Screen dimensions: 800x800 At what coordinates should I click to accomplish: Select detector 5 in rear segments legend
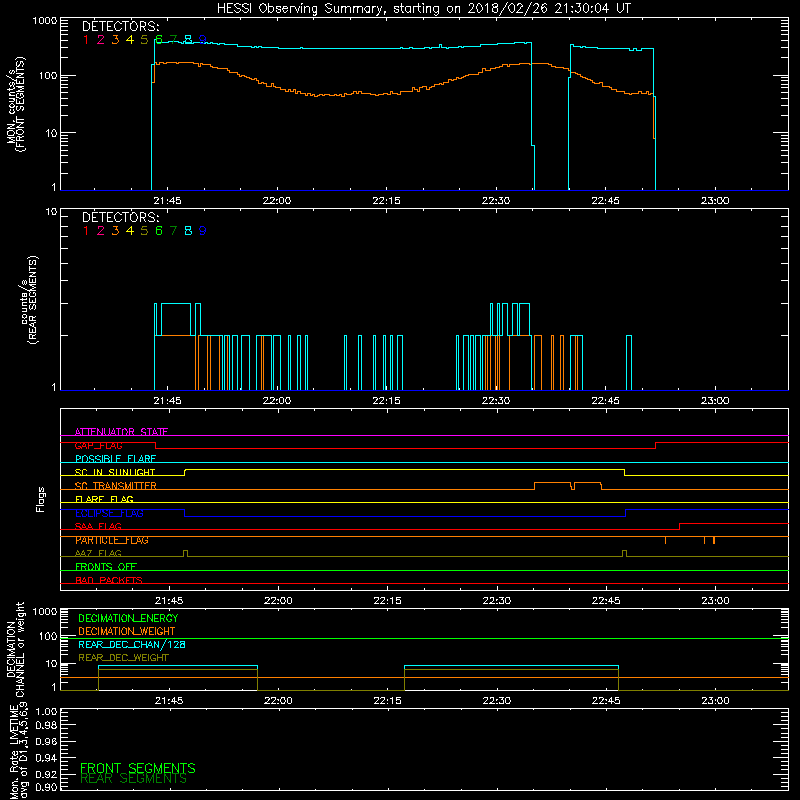pyautogui.click(x=144, y=231)
